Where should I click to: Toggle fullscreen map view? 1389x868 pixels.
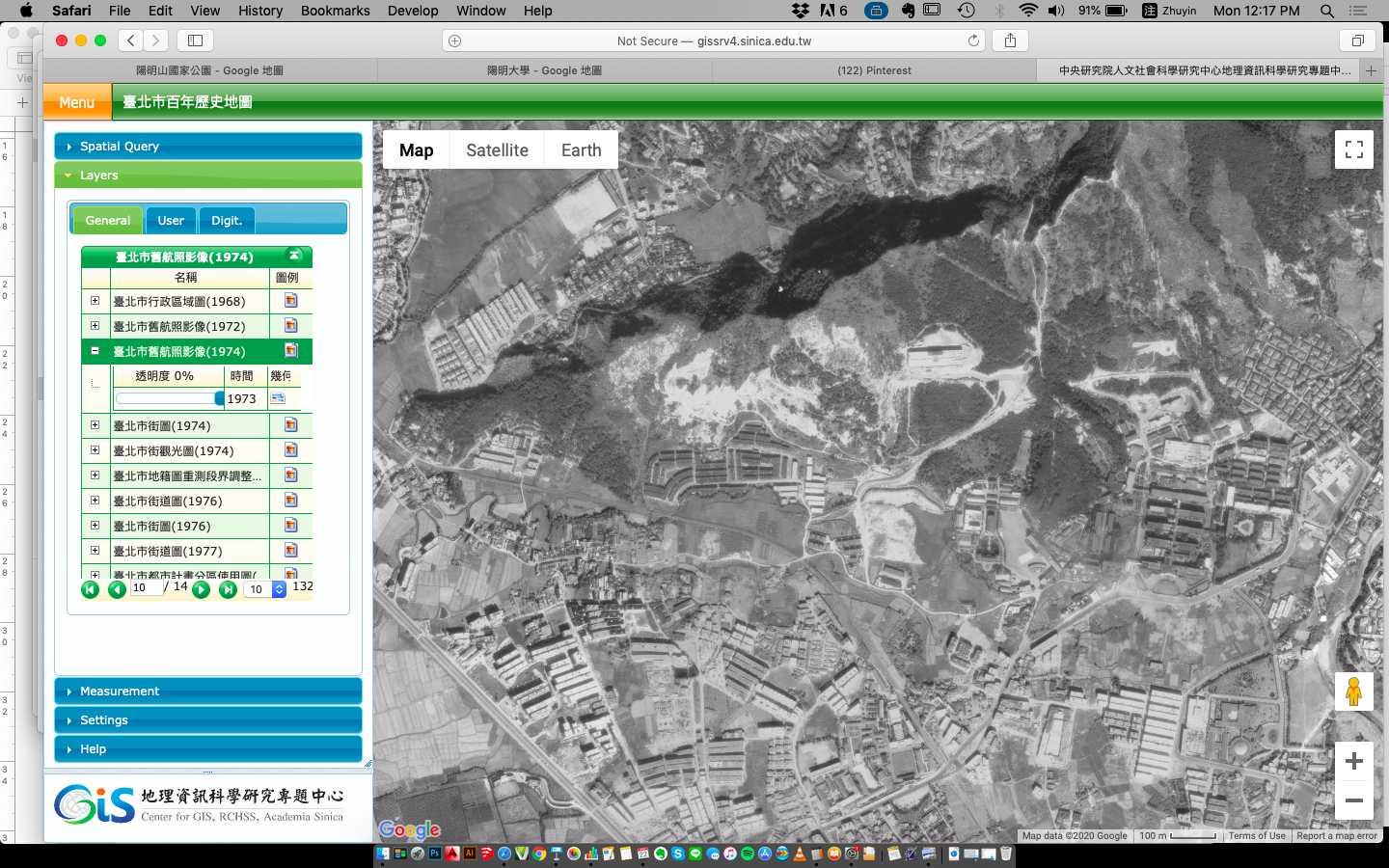(x=1353, y=149)
